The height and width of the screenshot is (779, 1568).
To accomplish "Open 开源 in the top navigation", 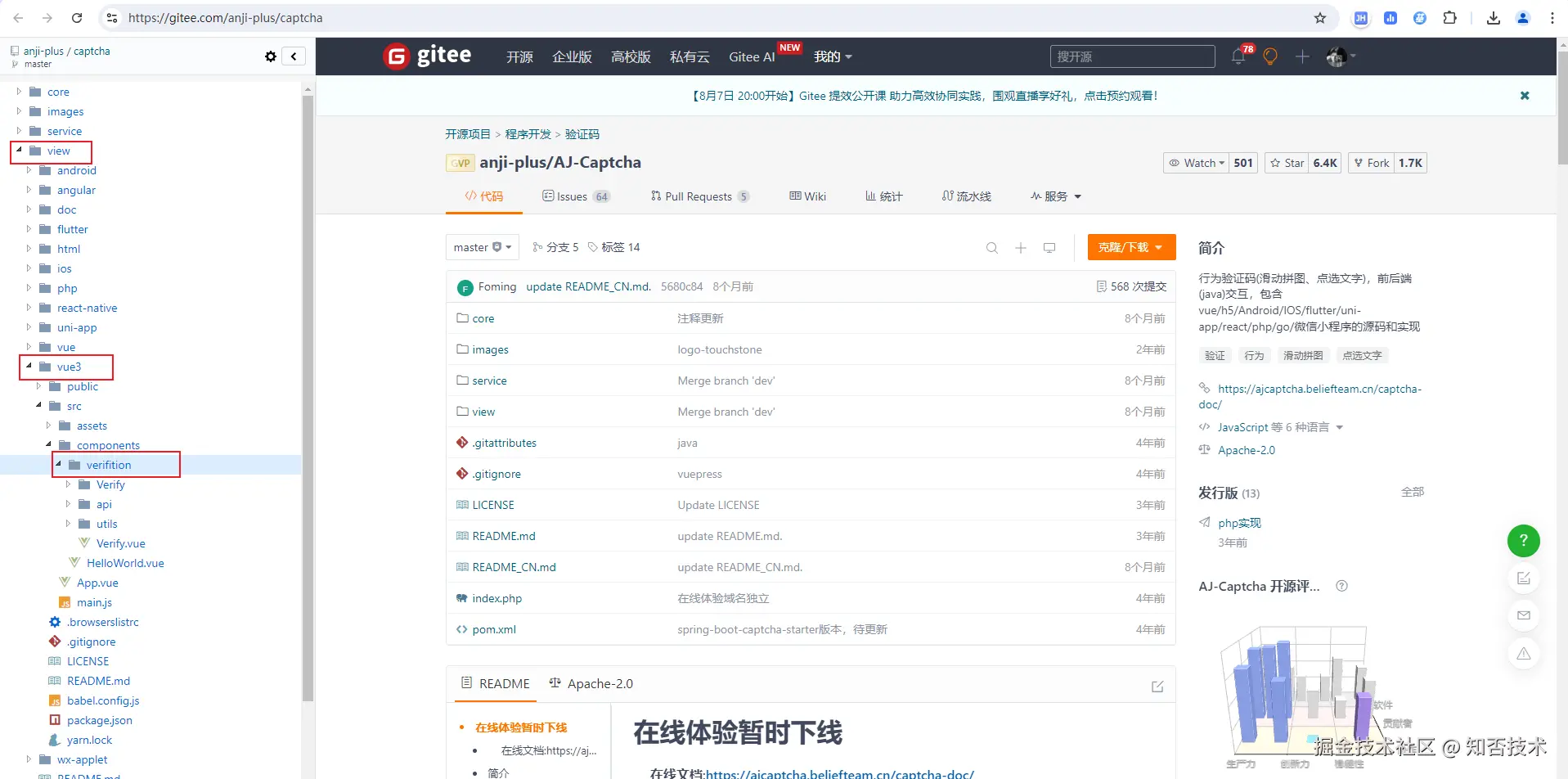I will coord(519,56).
